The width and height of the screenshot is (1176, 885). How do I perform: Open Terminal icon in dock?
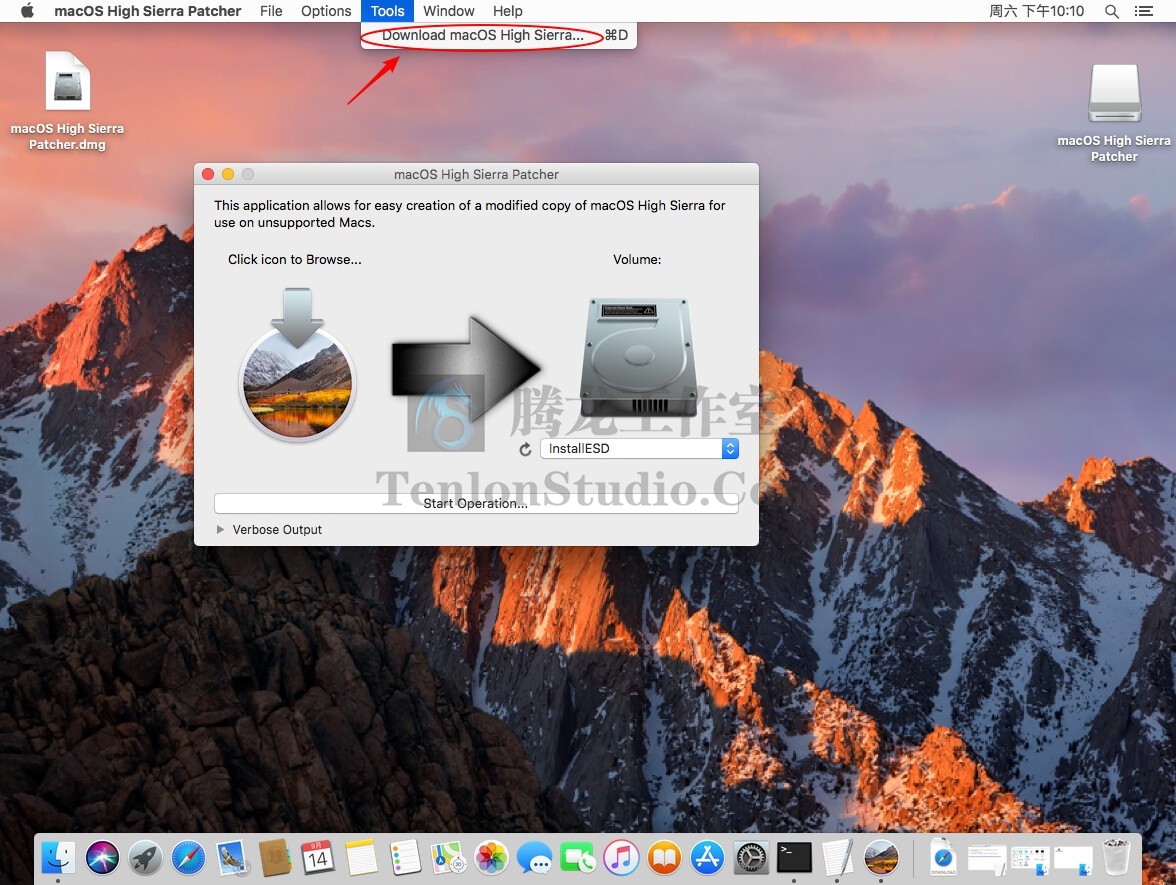pos(794,857)
